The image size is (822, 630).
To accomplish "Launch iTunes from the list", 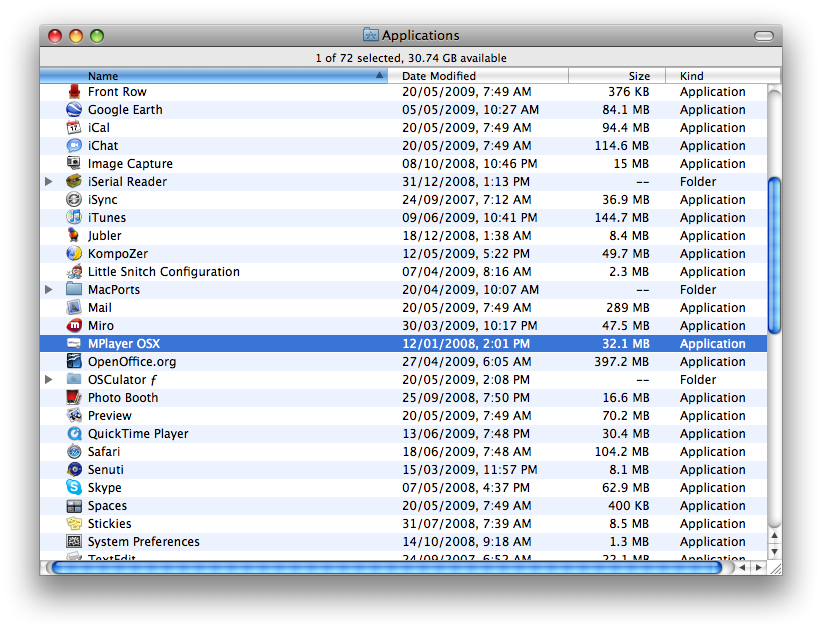I will 74,217.
